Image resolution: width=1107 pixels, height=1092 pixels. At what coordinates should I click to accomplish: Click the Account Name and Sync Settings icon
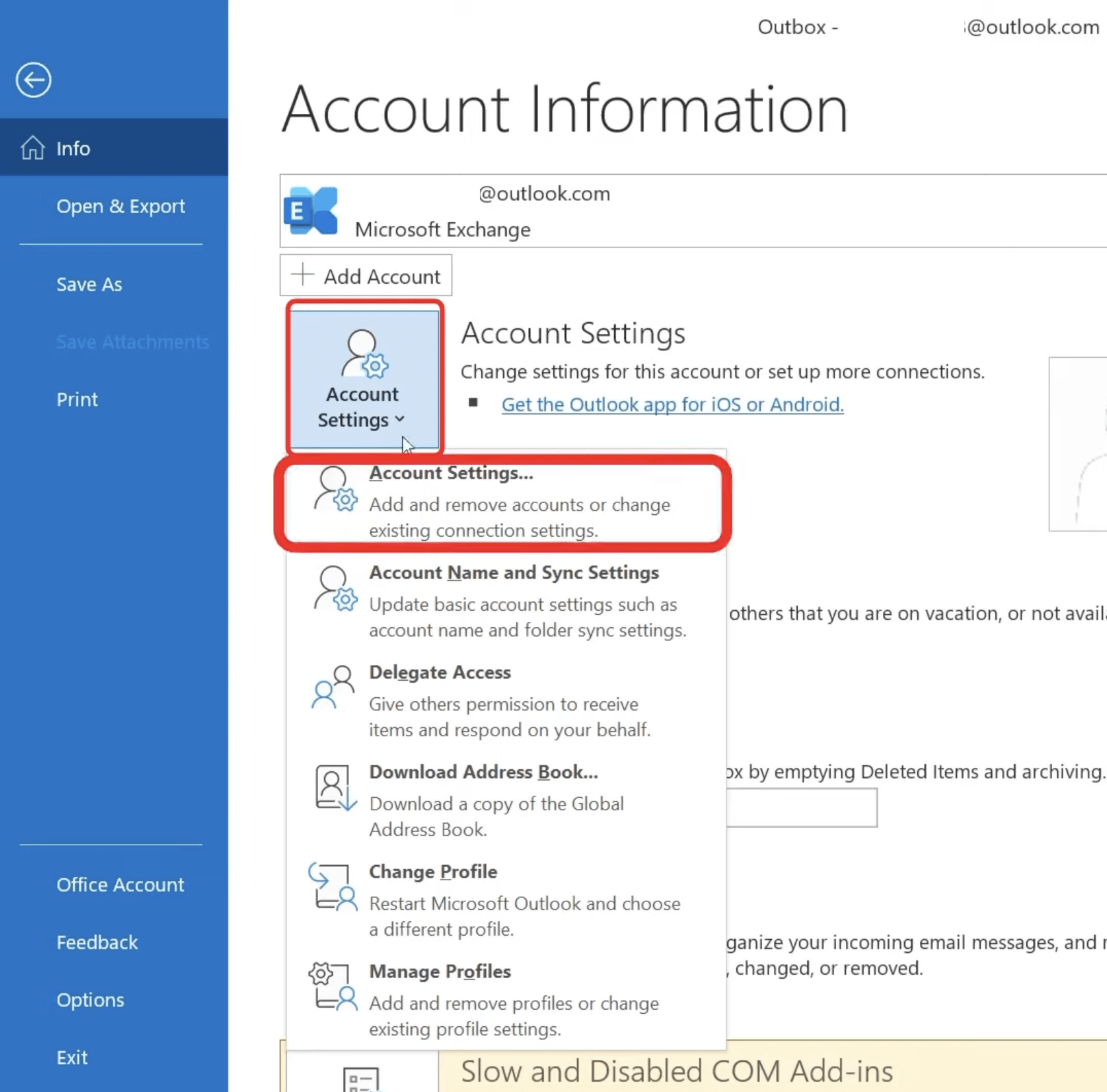coord(334,588)
